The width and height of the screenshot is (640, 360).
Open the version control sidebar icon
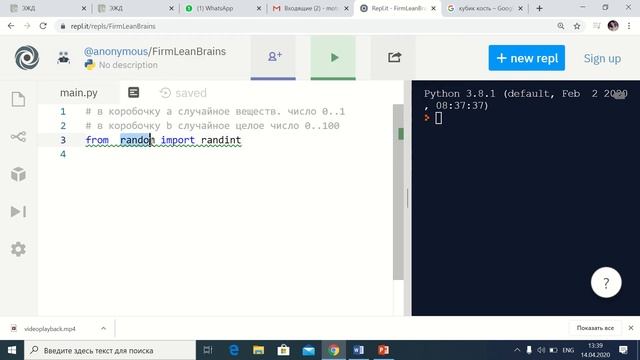[18, 136]
